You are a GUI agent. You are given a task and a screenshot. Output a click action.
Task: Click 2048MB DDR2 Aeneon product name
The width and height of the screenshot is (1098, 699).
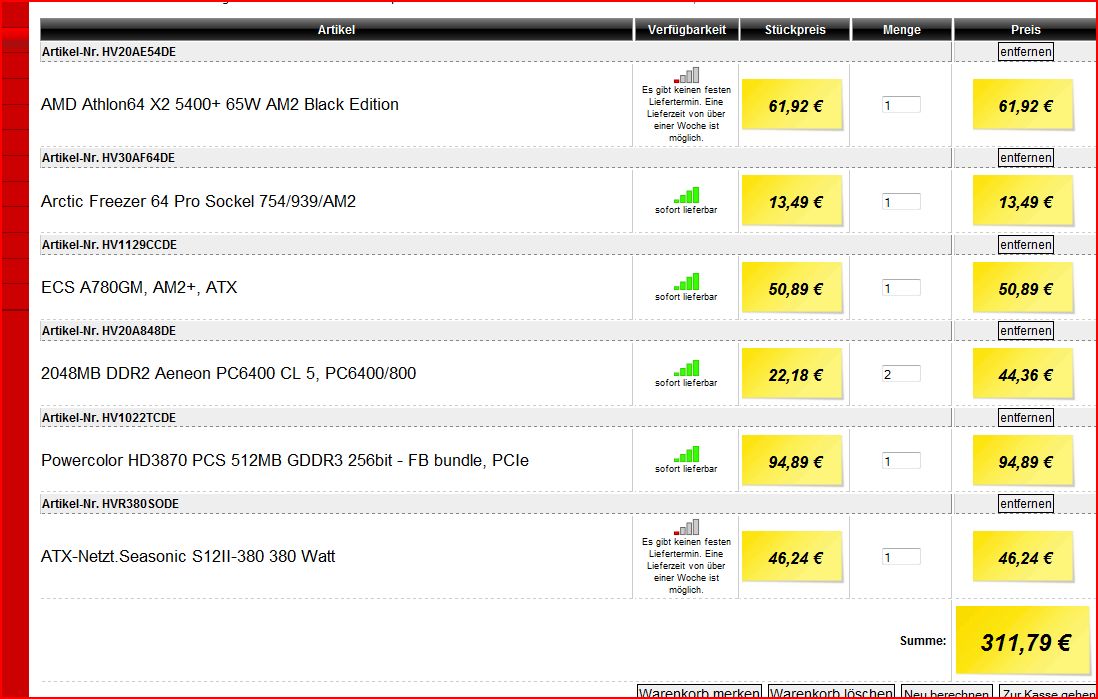(228, 373)
